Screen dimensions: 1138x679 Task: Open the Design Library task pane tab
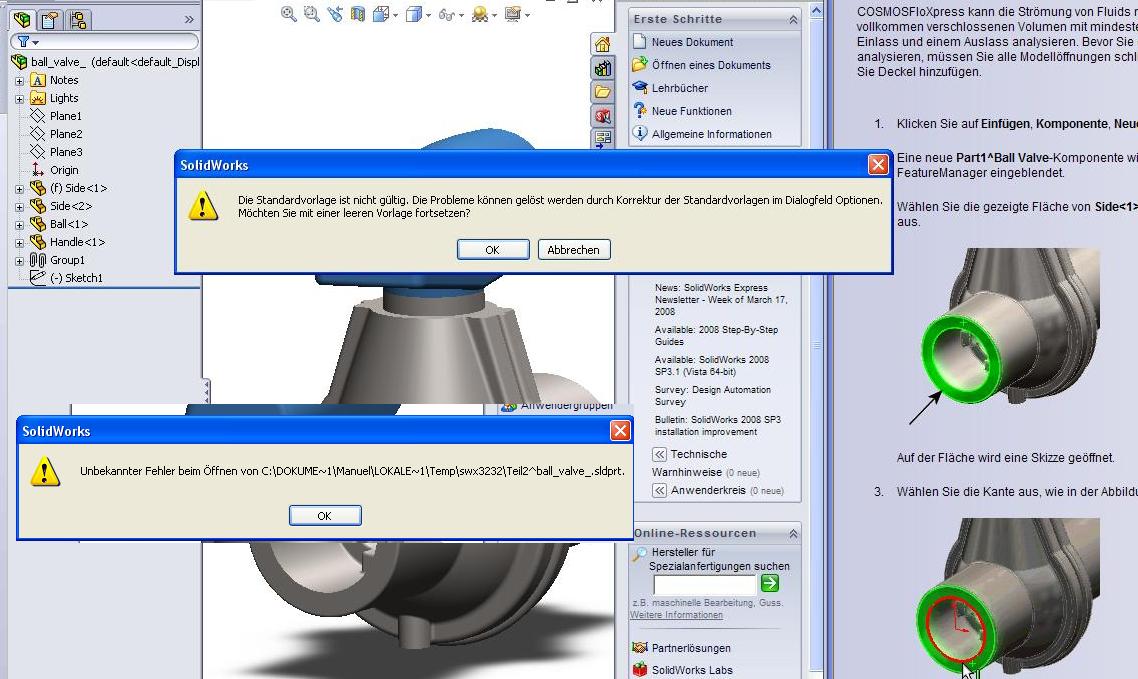point(602,68)
